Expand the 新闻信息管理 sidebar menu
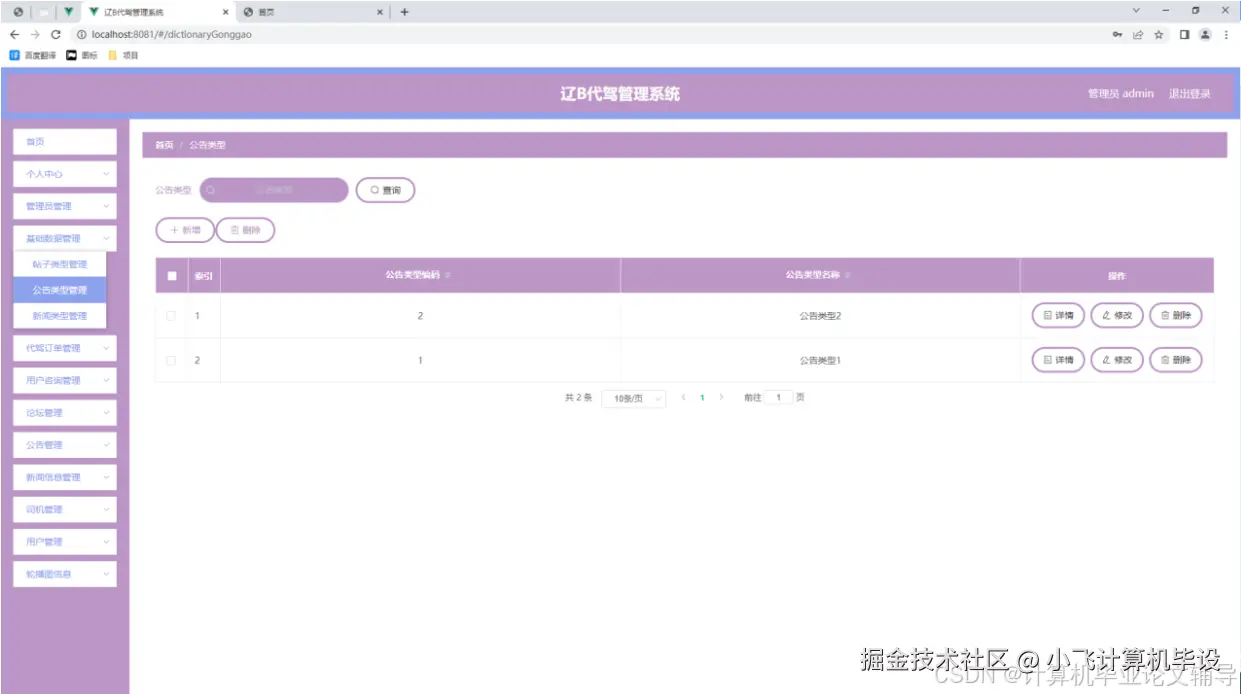Image resolution: width=1241 pixels, height=694 pixels. click(x=65, y=477)
